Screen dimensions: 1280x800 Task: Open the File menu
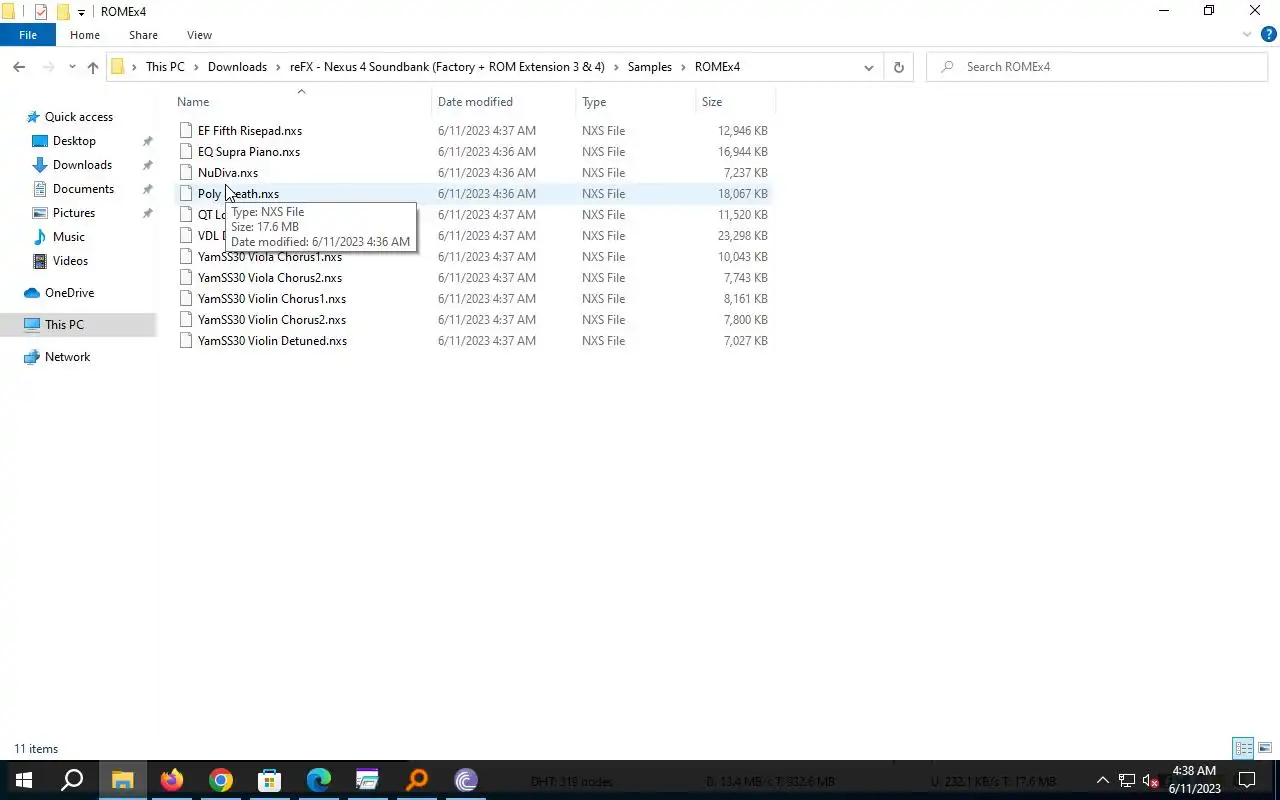pyautogui.click(x=28, y=35)
